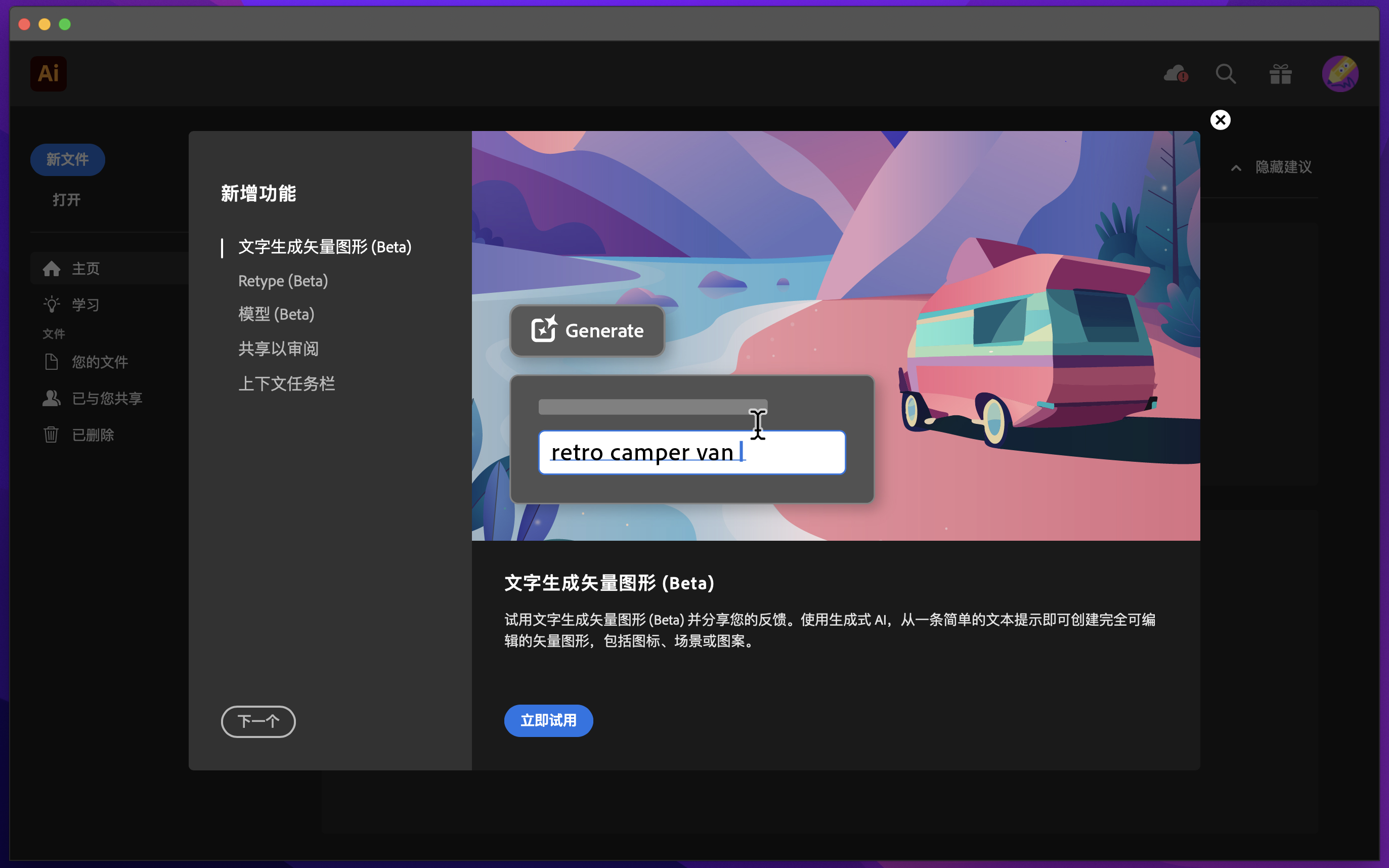Select 模型 (Beta) feature item

(x=276, y=314)
